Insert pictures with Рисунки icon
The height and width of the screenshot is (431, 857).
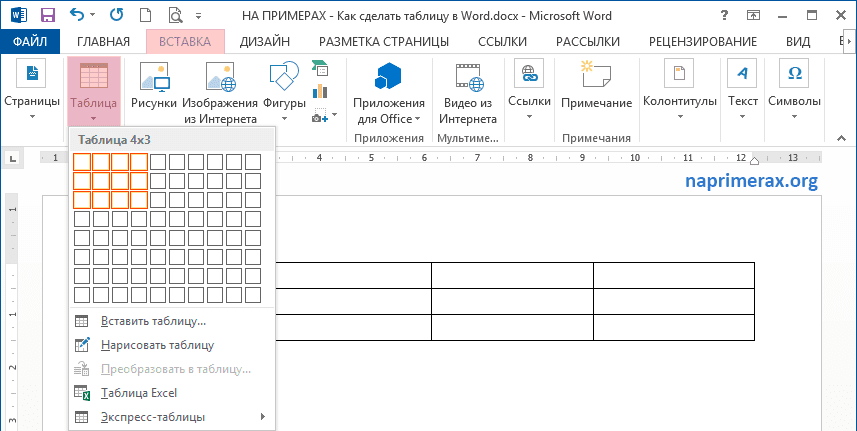(155, 76)
